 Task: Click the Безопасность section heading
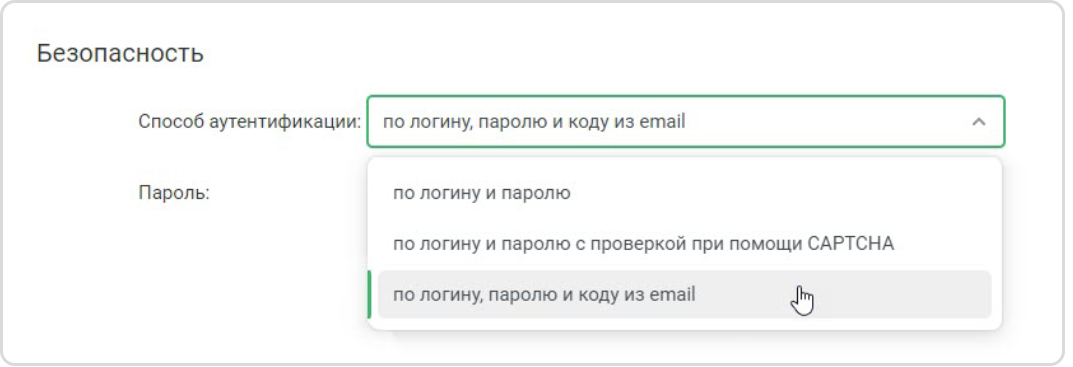point(120,53)
